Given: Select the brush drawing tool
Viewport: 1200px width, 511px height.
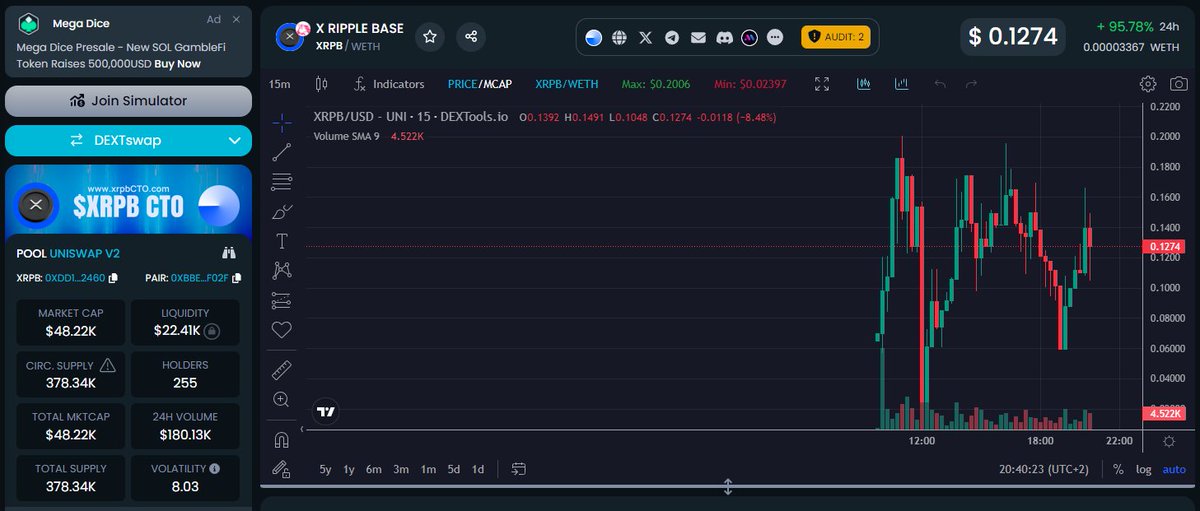Looking at the screenshot, I should coord(282,211).
